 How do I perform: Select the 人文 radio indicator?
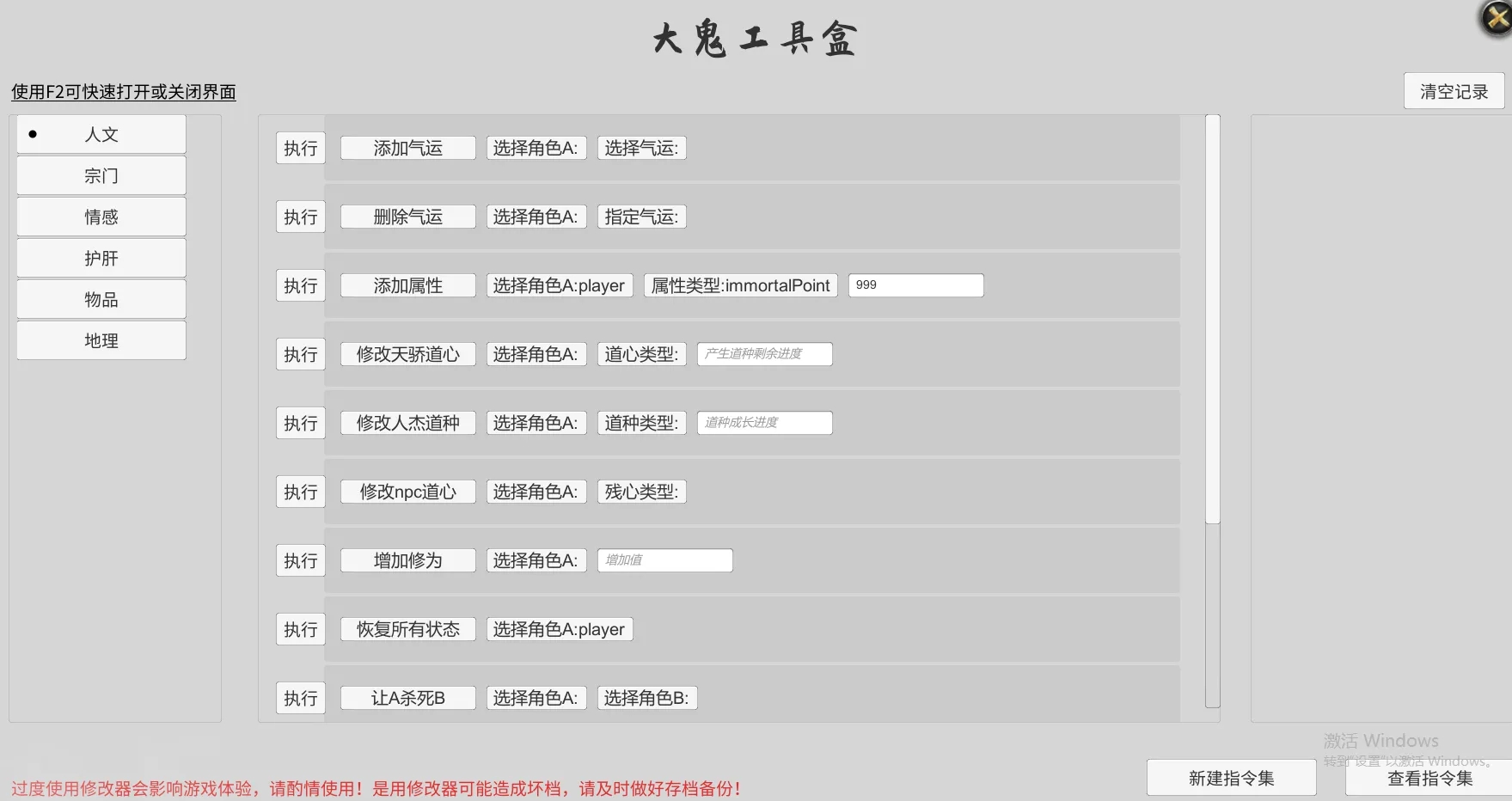pos(33,133)
